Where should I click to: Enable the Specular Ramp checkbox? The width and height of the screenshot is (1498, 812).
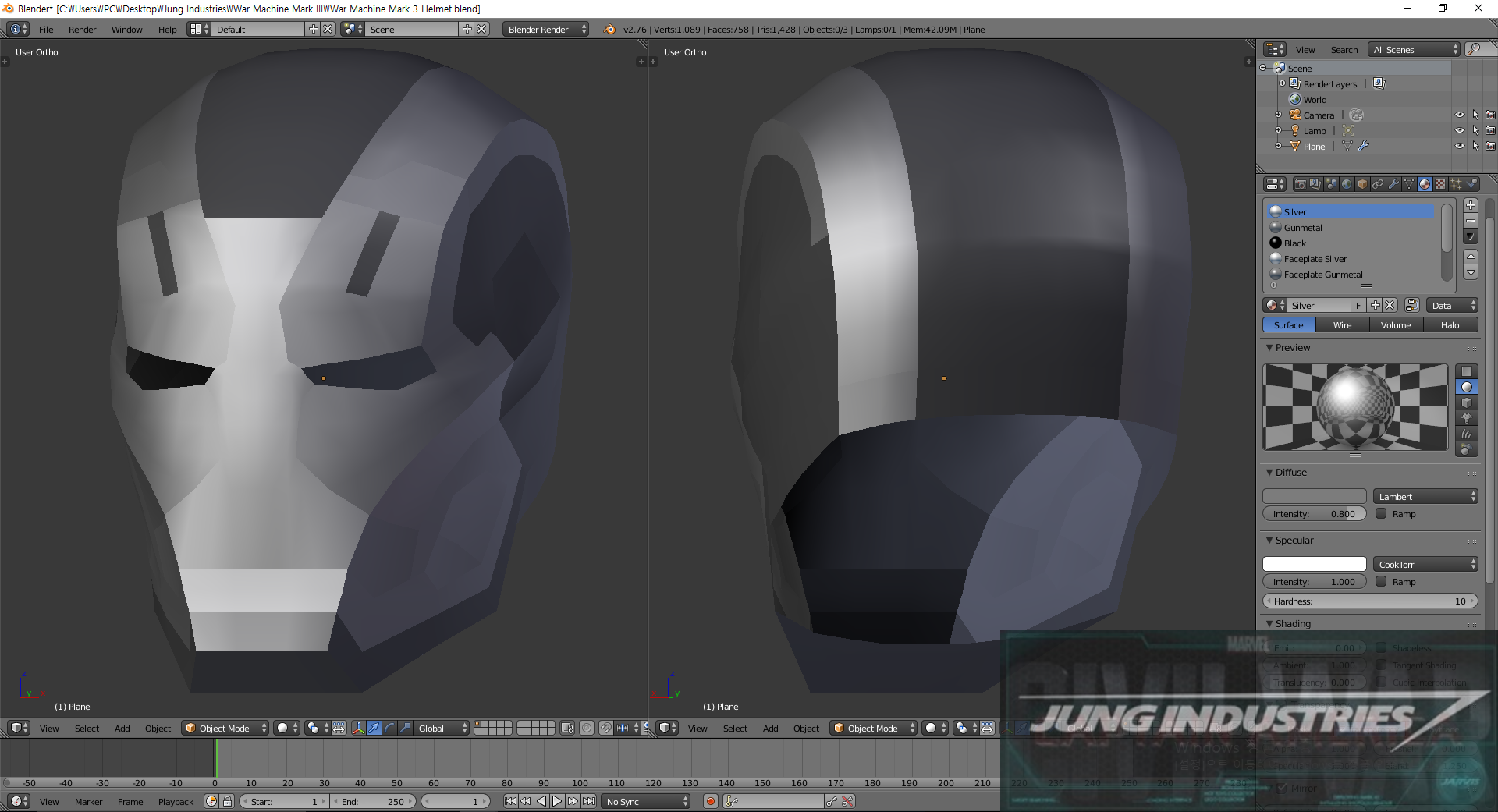1381,581
